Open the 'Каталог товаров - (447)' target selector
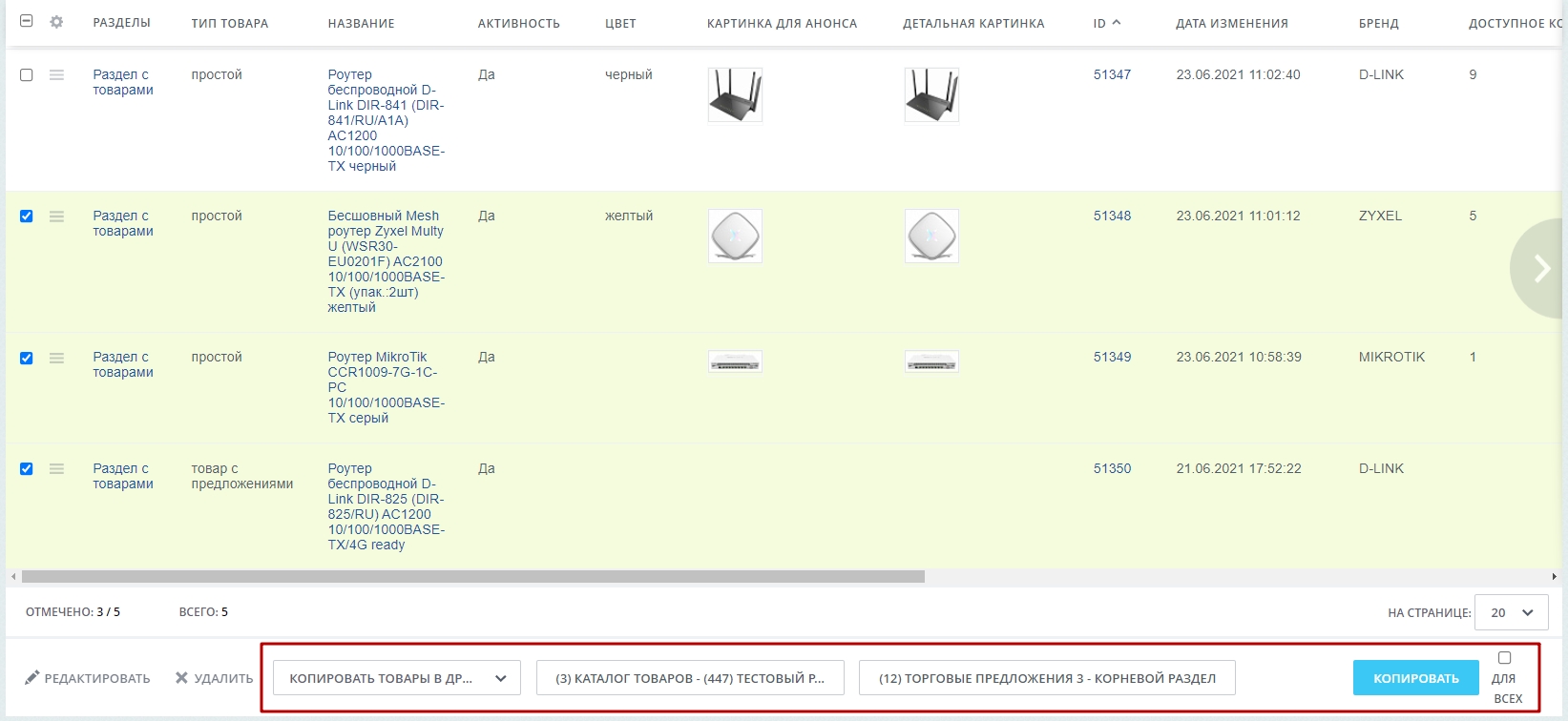 (690, 678)
